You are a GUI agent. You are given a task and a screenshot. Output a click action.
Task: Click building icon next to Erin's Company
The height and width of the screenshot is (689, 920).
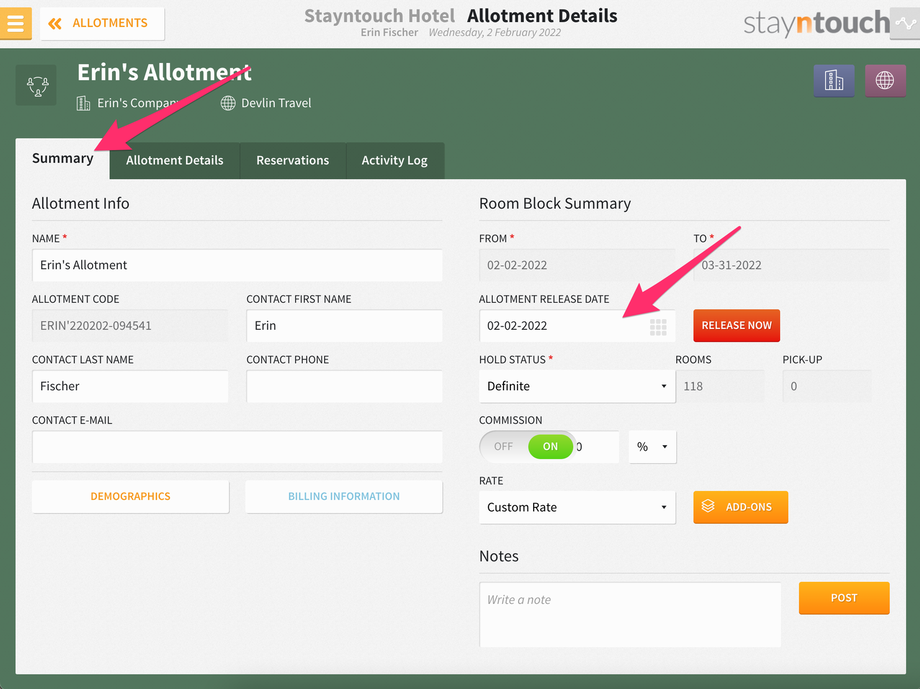[83, 103]
